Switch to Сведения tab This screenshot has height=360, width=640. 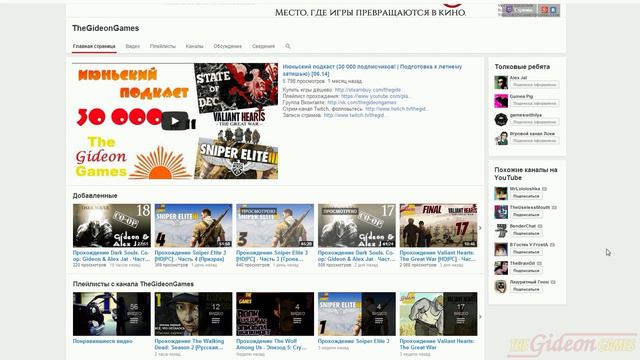tap(263, 47)
